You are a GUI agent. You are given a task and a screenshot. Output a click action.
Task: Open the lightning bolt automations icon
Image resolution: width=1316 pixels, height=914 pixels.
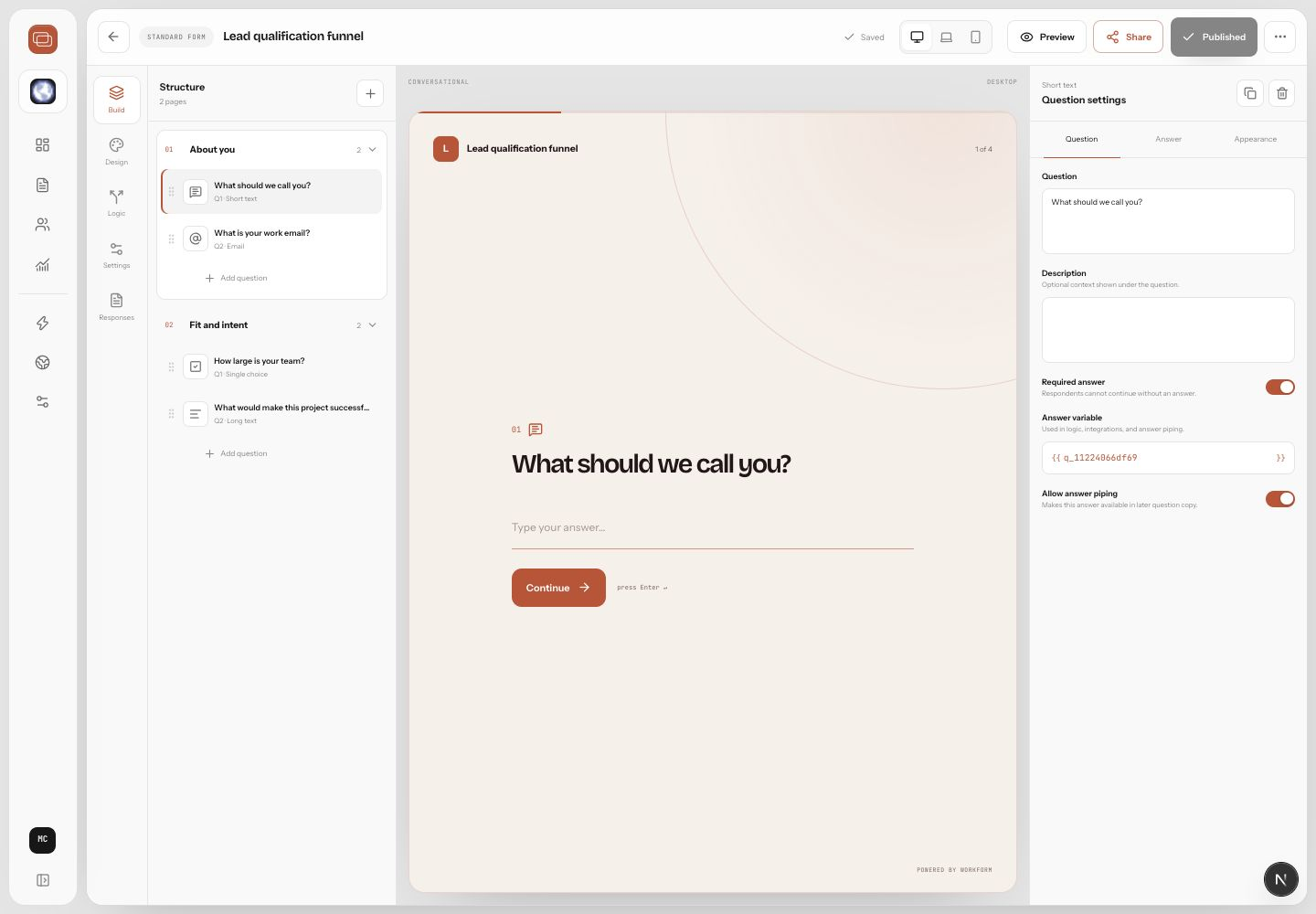coord(43,323)
